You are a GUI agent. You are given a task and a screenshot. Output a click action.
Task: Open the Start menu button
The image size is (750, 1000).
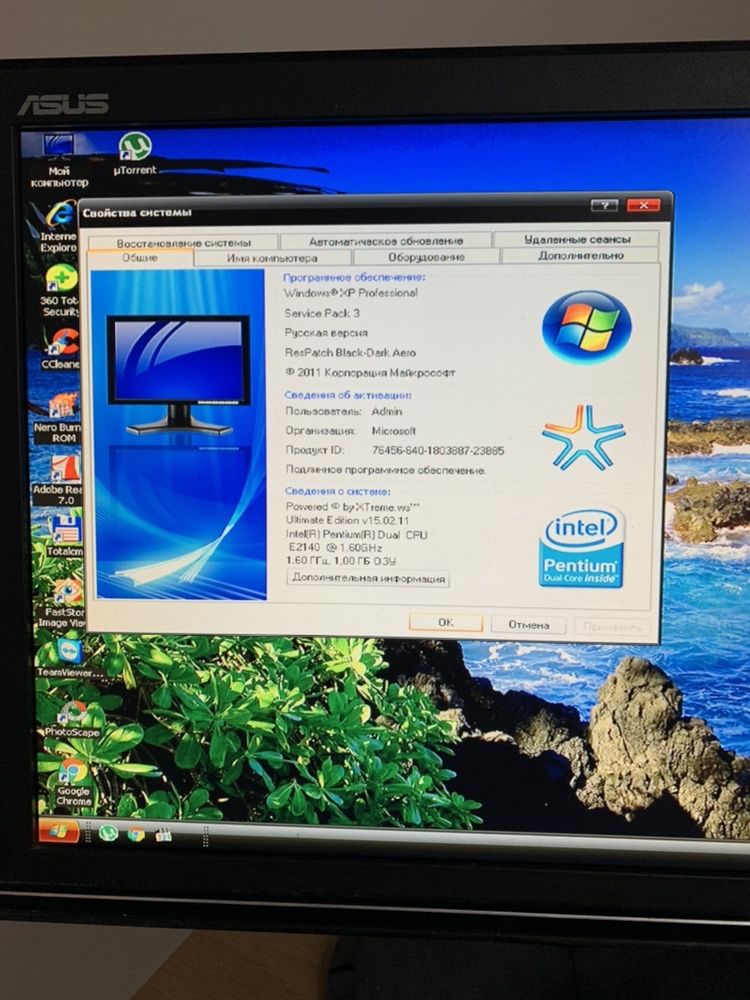tap(59, 831)
